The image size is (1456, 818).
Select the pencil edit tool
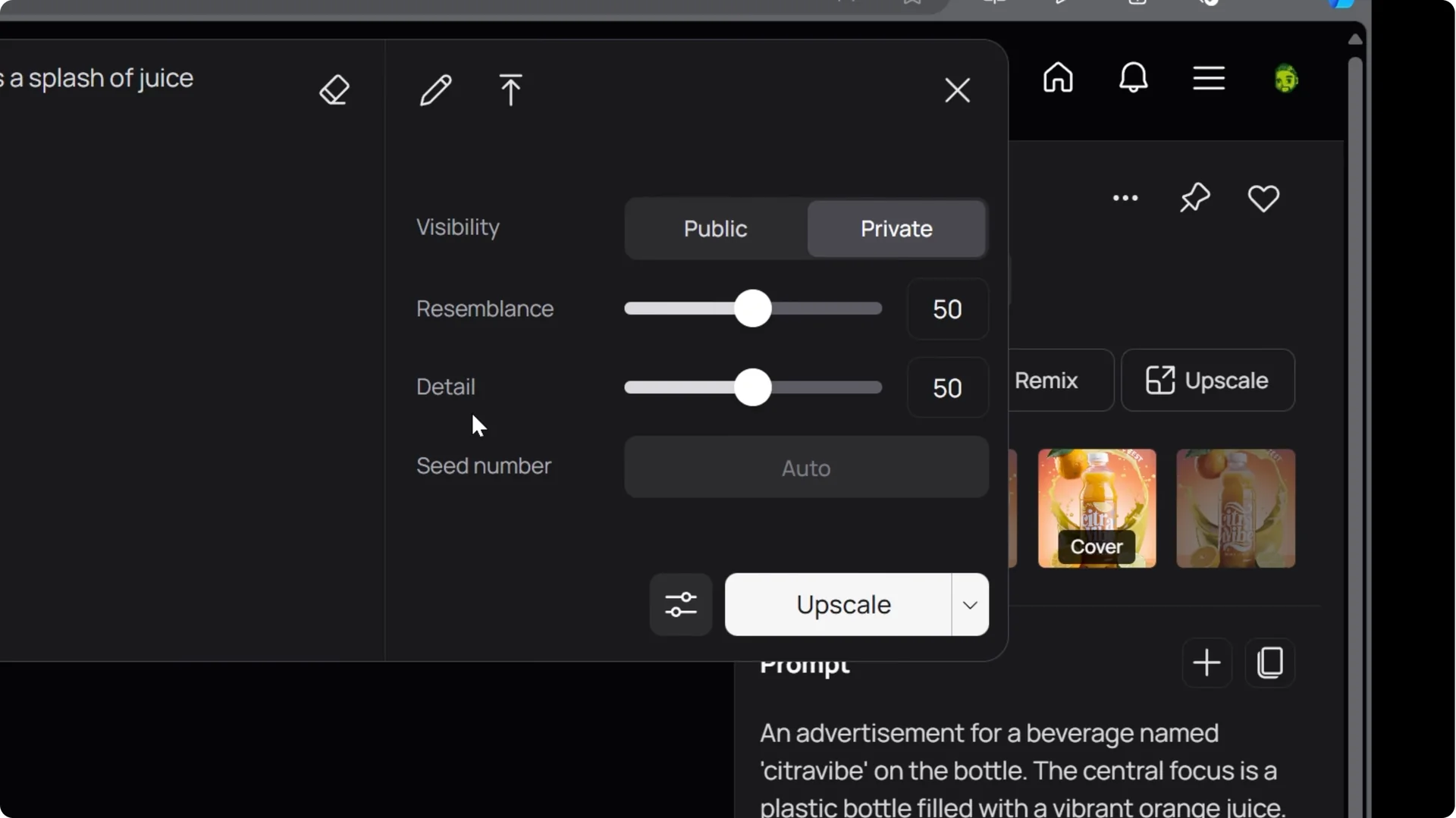(435, 90)
